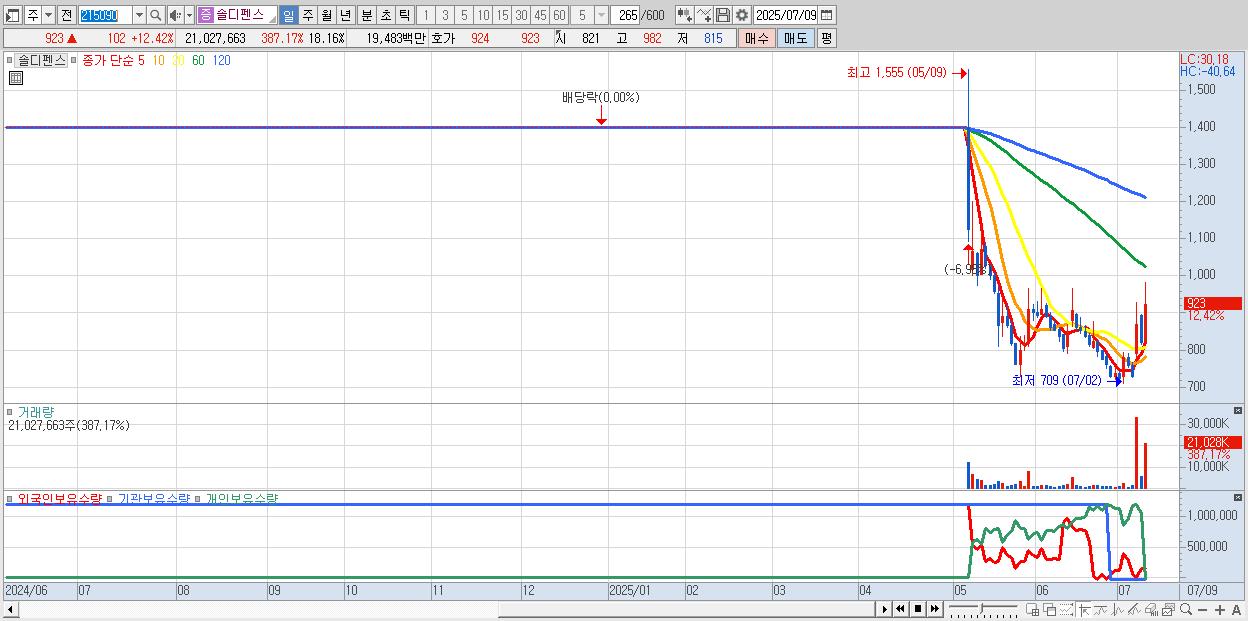Open stock search magnifier icon
1248x621 pixels.
[156, 15]
